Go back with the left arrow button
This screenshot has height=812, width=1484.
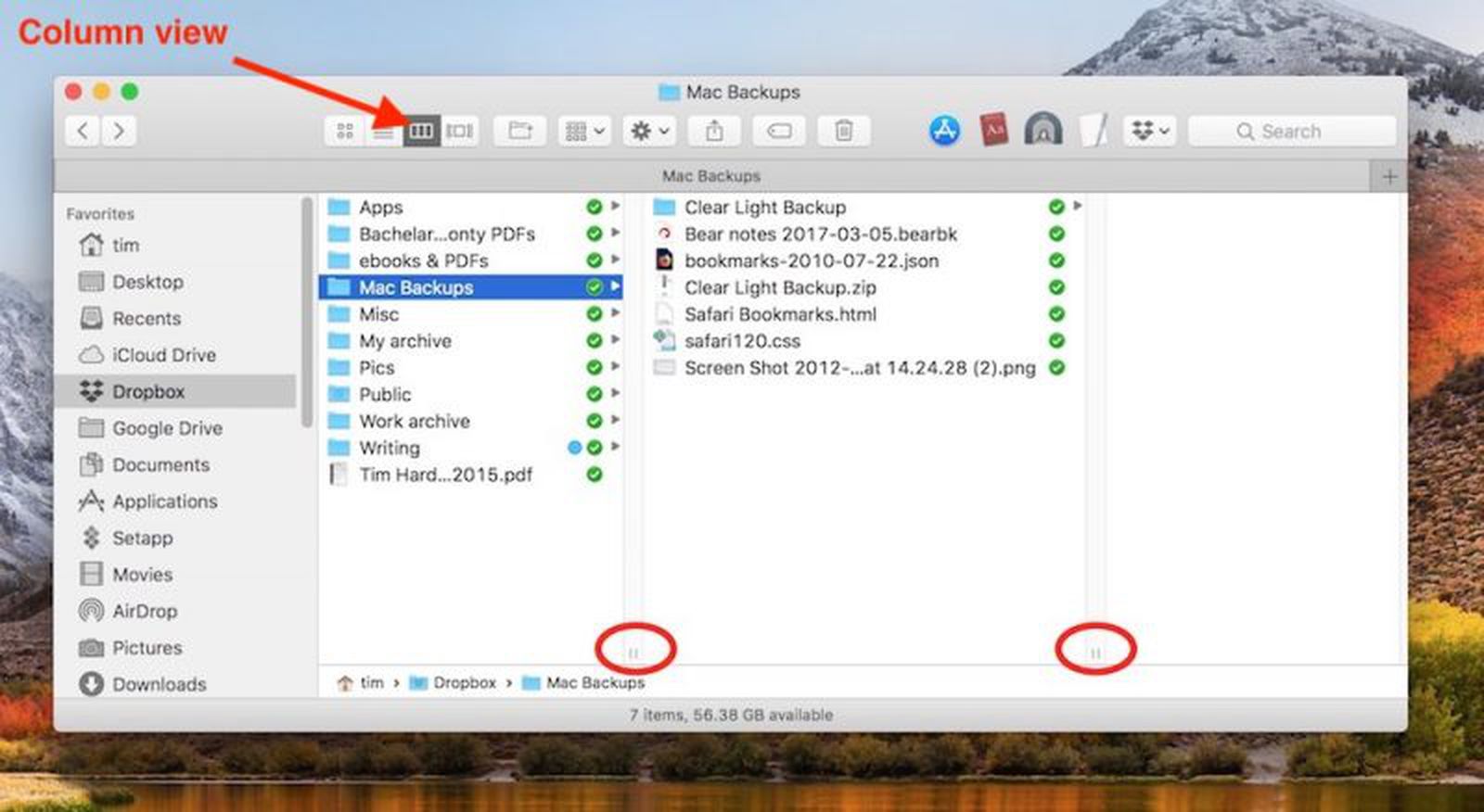pos(83,131)
